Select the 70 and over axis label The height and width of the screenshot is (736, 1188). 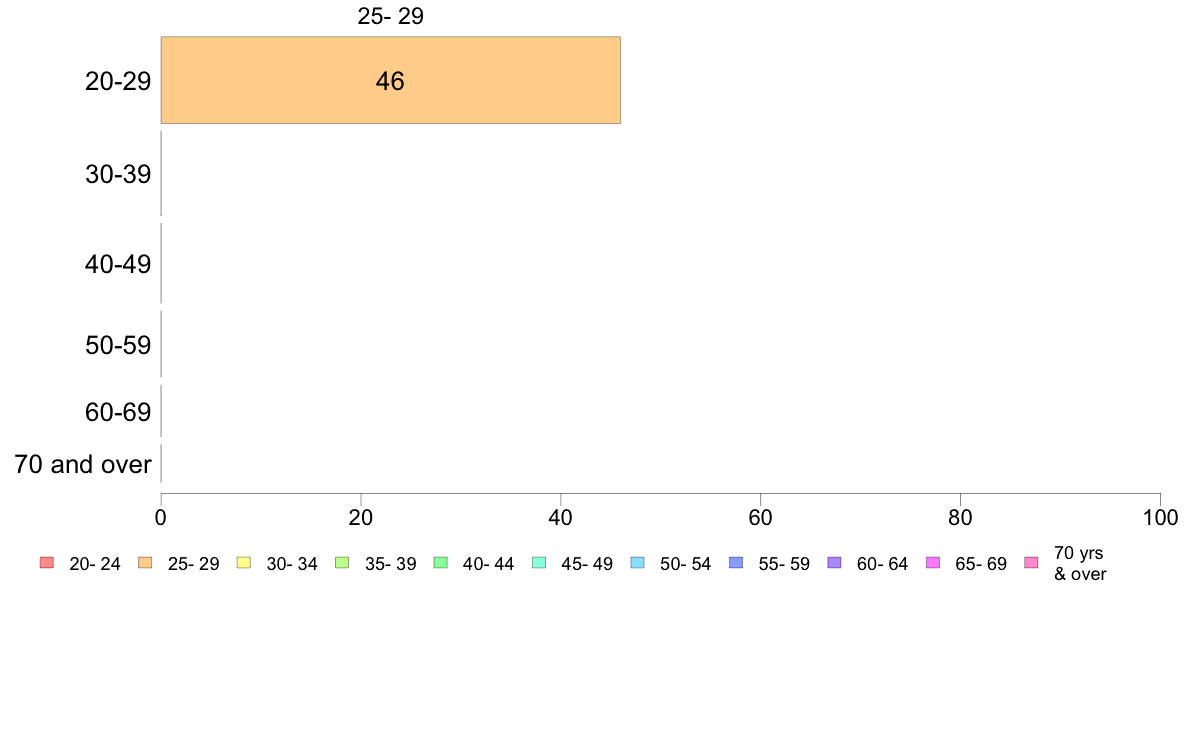click(x=83, y=464)
